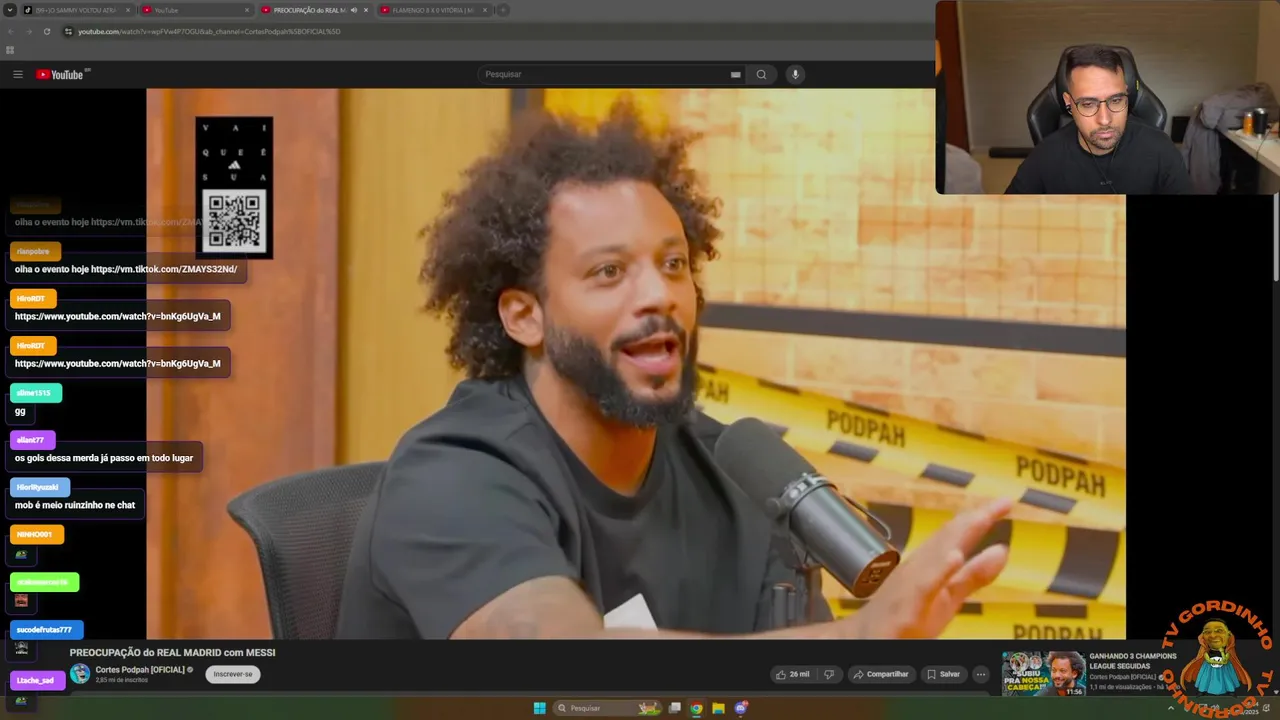This screenshot has height=720, width=1280.
Task: Open Cortes Podpah [OFICIAL] channel name
Action: coord(140,669)
